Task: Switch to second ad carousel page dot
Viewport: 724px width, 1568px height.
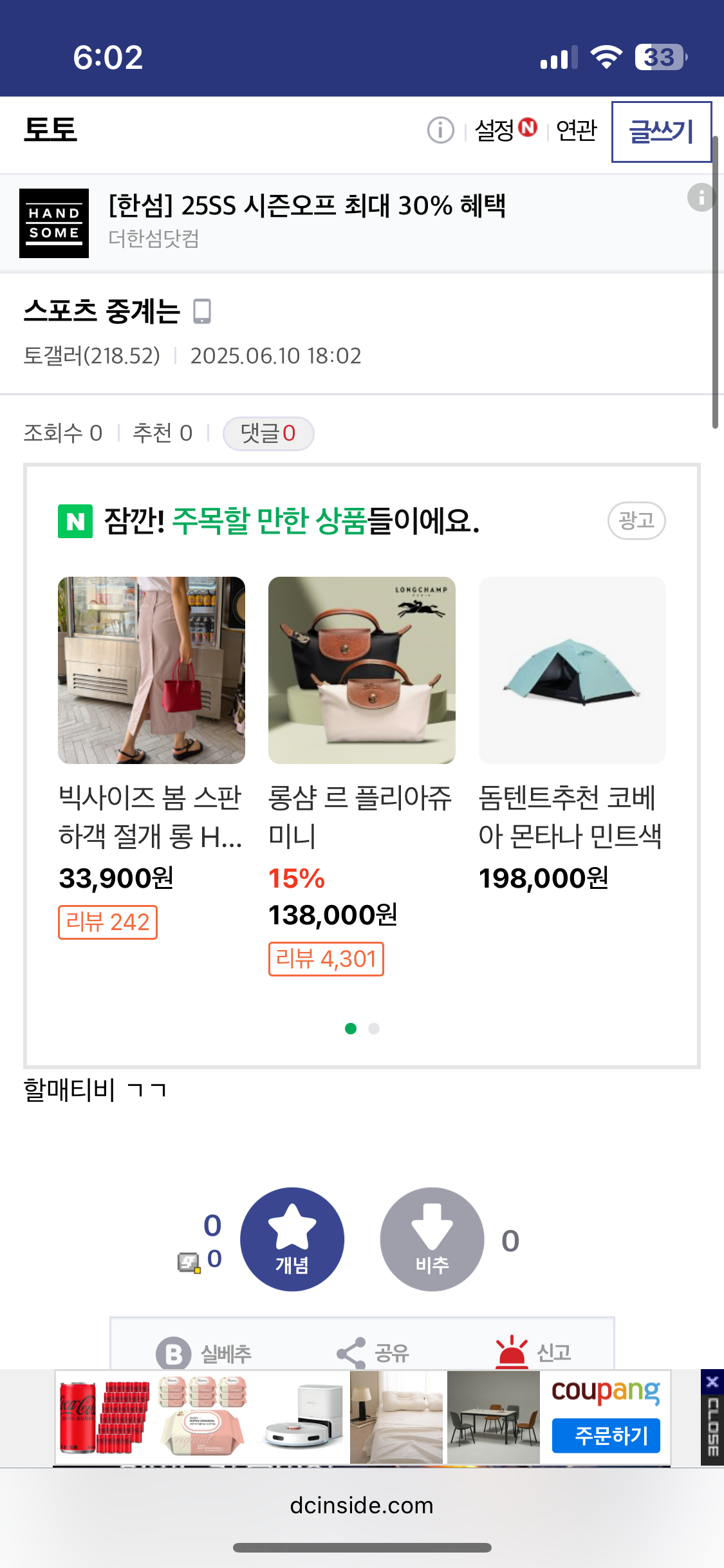Action: [374, 1029]
